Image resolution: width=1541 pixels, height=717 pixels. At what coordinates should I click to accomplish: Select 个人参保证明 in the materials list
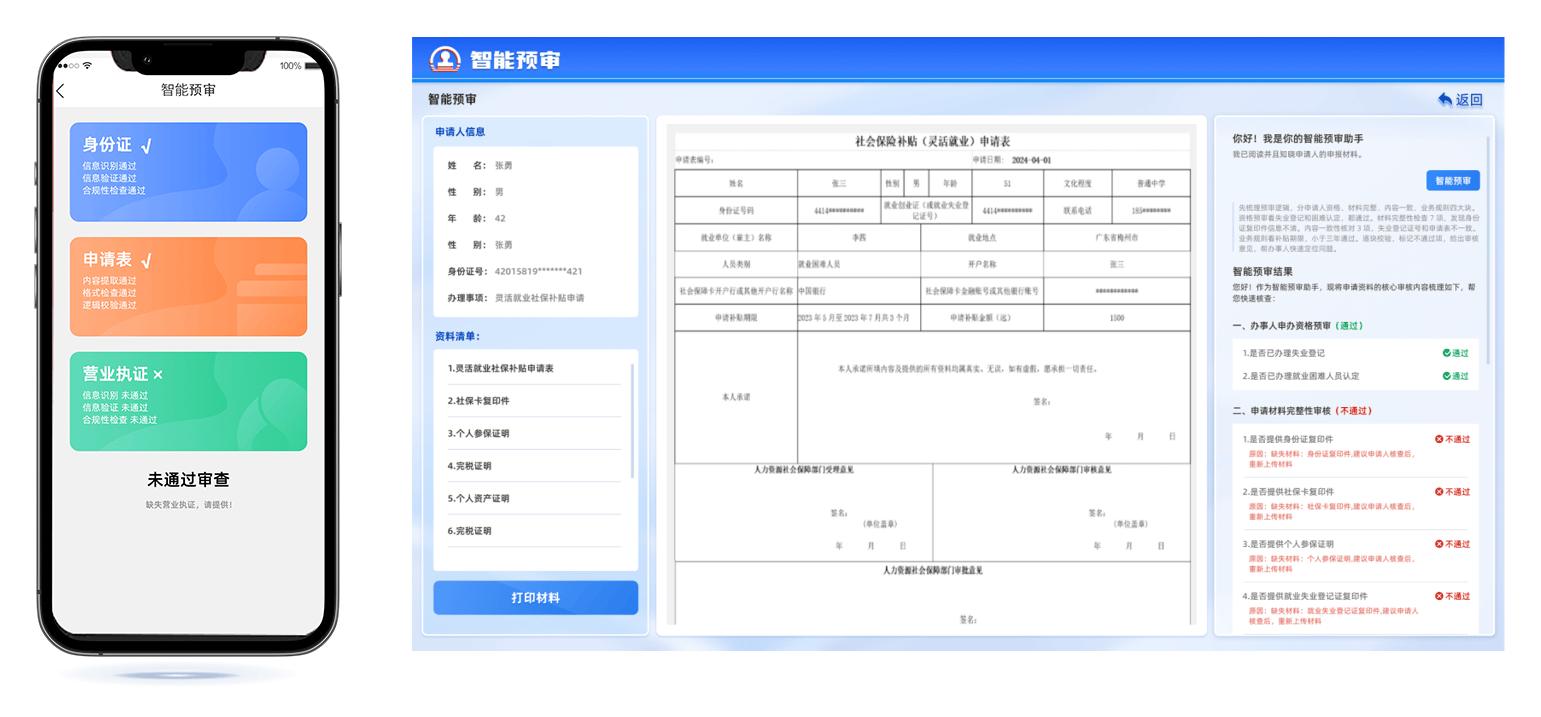479,434
